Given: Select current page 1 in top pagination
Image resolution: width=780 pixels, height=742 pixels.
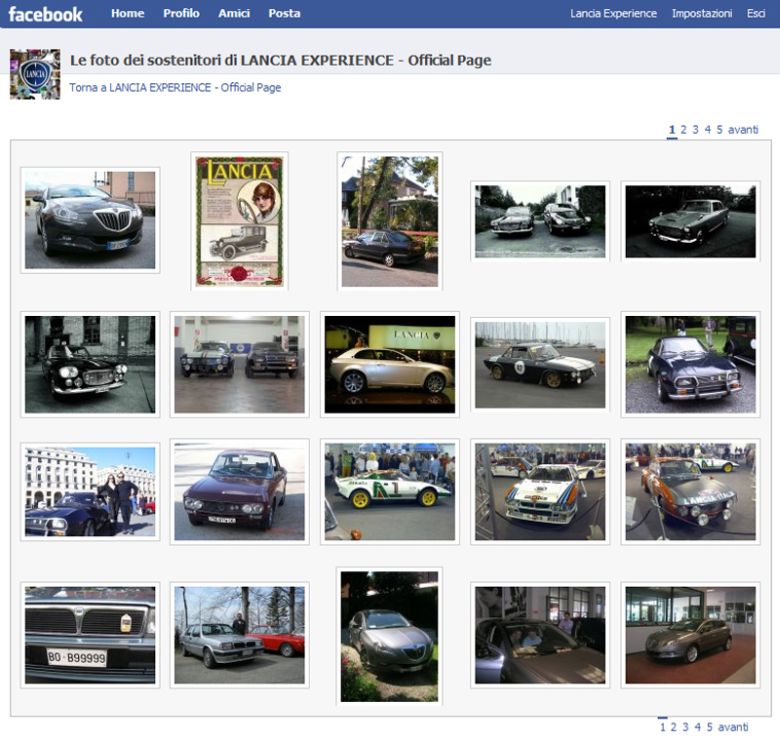Looking at the screenshot, I should coord(672,130).
